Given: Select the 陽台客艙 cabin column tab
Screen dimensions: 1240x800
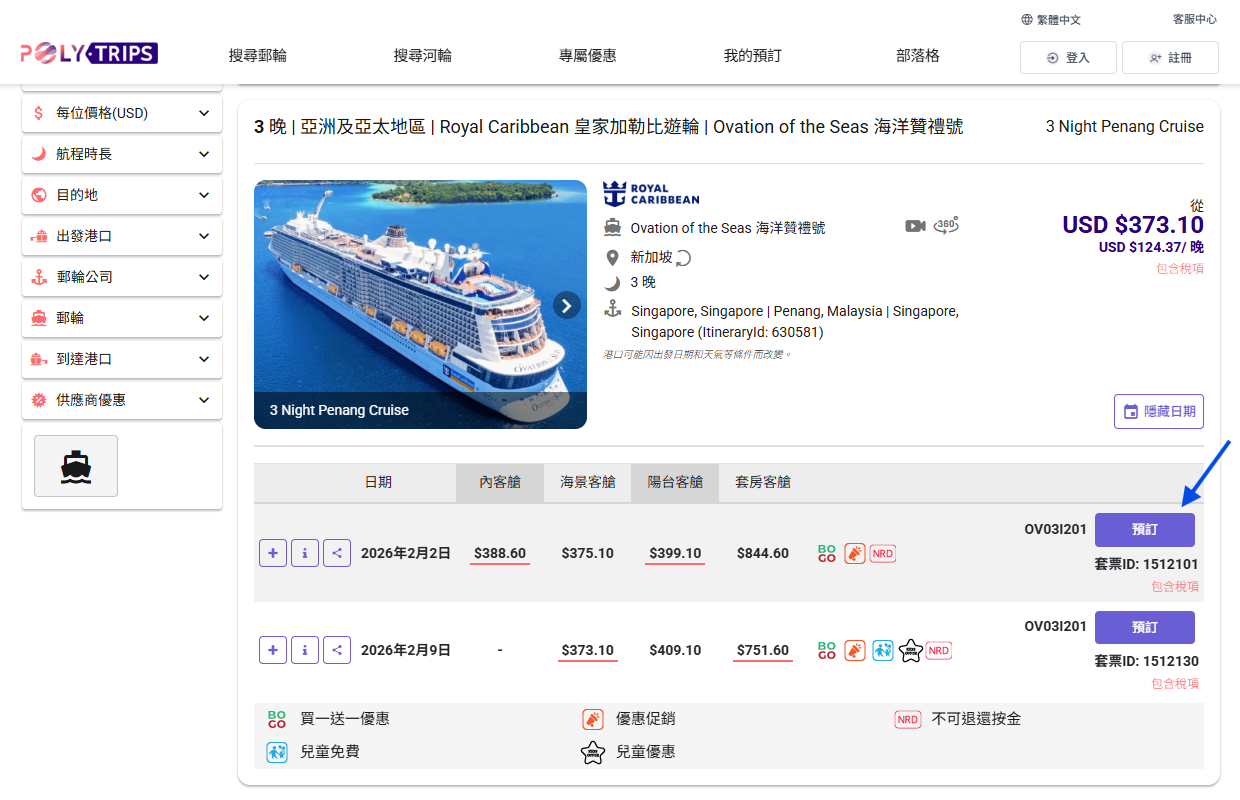Looking at the screenshot, I should tap(675, 482).
